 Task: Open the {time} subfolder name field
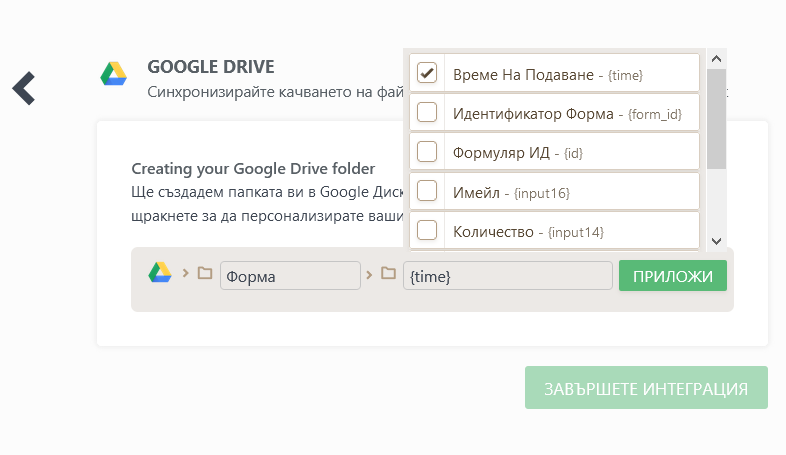pyautogui.click(x=508, y=276)
